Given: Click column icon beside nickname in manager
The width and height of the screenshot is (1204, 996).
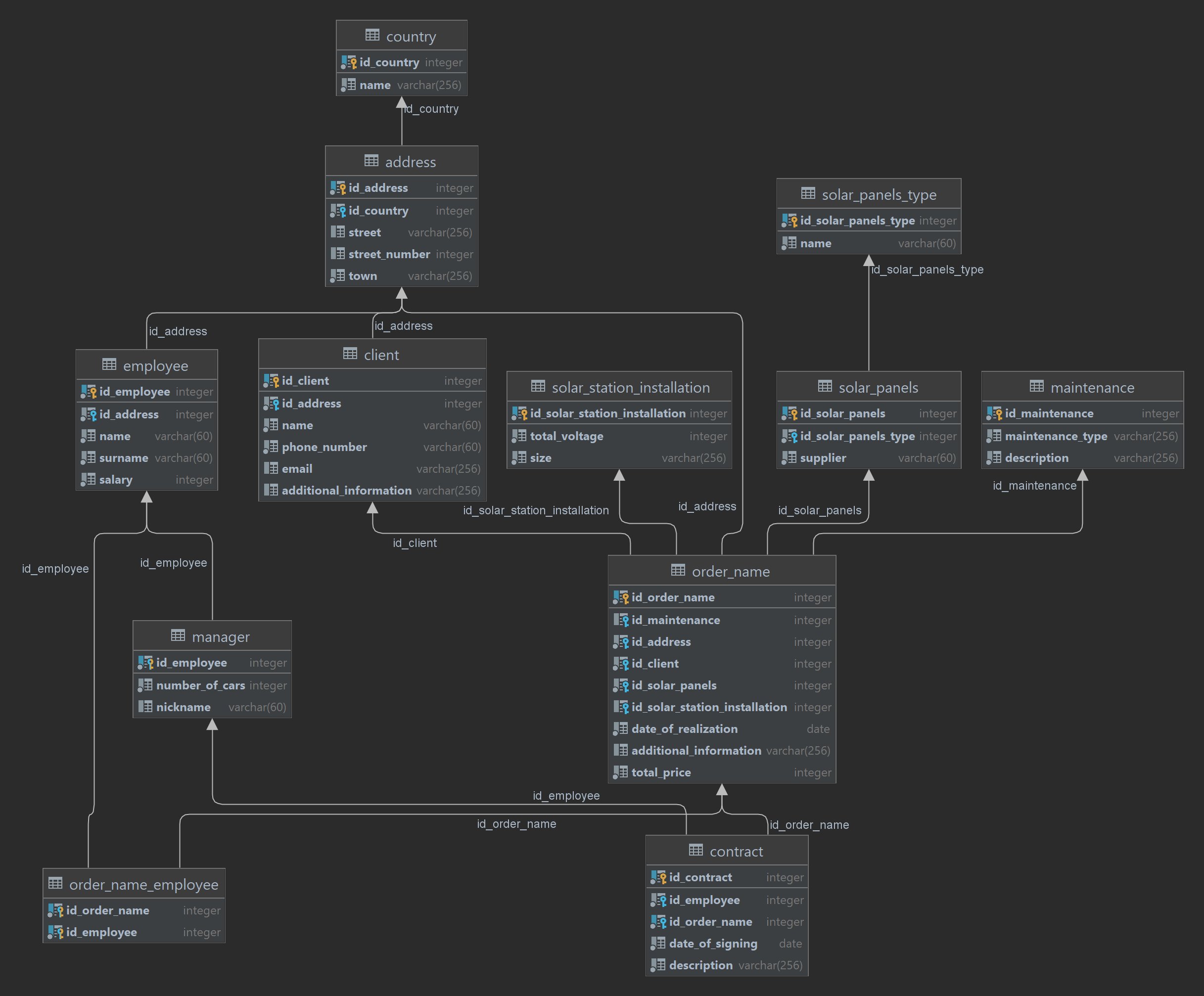Looking at the screenshot, I should pyautogui.click(x=145, y=707).
